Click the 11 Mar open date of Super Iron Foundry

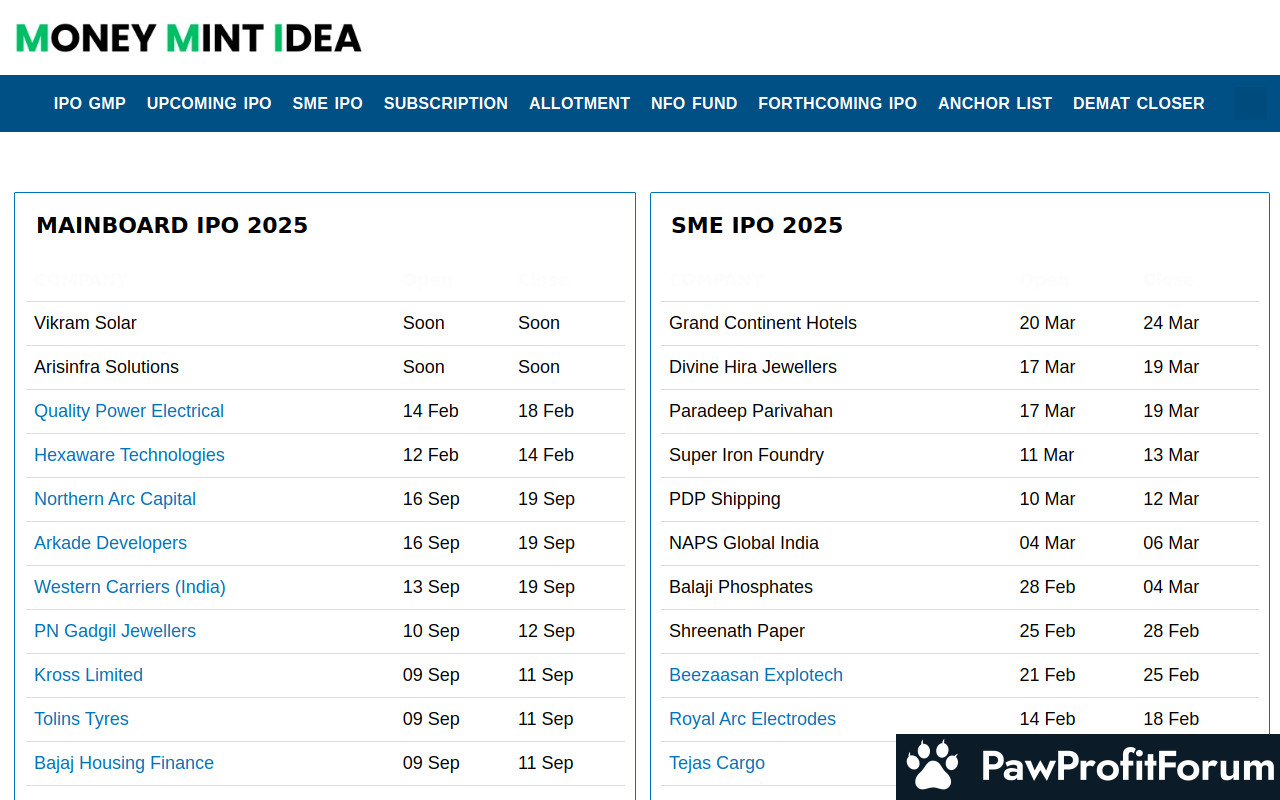click(1046, 455)
